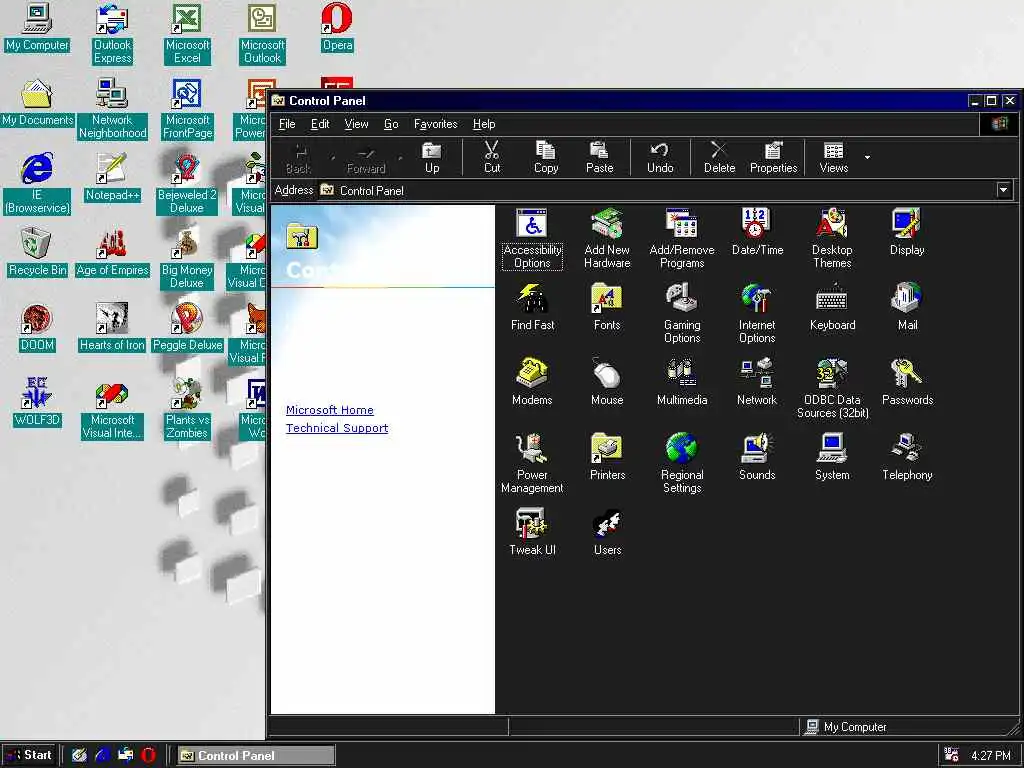Select the Network Neighborhood desktop icon
Viewport: 1024px width, 768px height.
click(112, 109)
